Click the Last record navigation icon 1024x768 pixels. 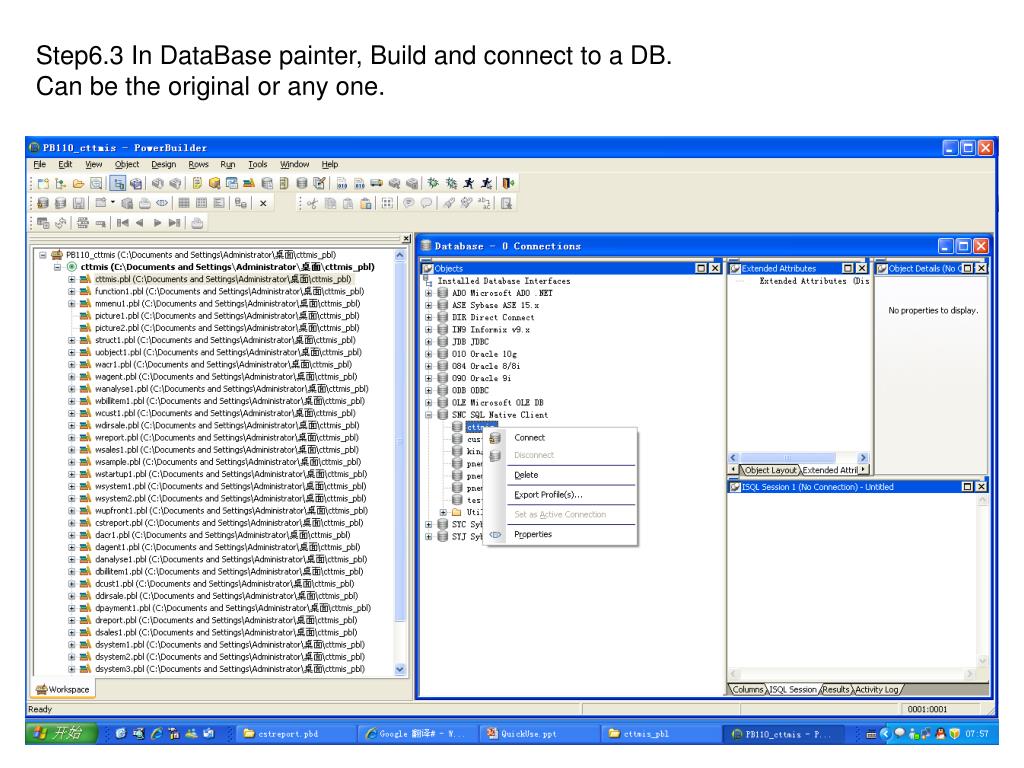click(174, 223)
